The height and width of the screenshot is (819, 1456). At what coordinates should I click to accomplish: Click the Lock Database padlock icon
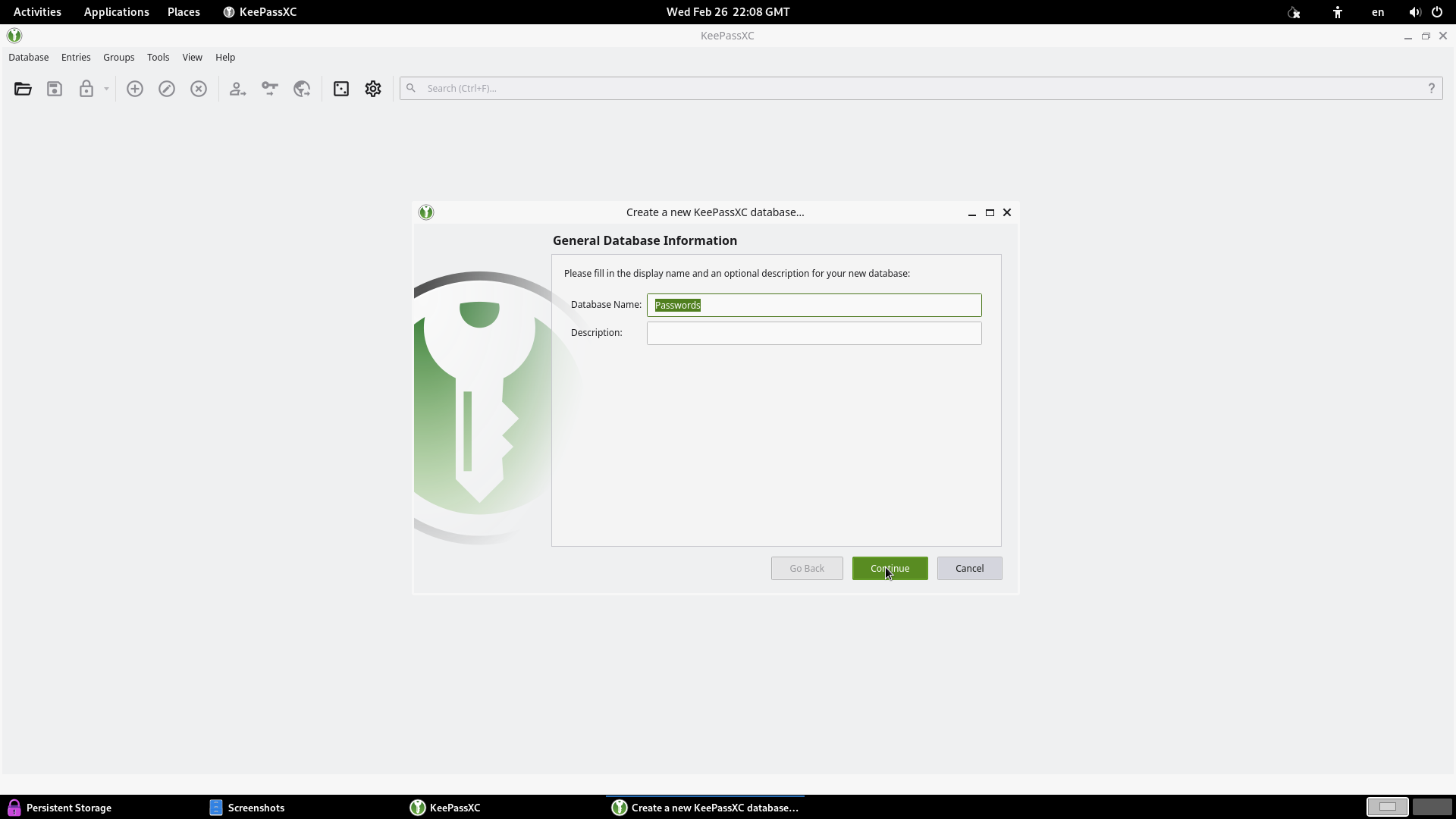tap(86, 89)
